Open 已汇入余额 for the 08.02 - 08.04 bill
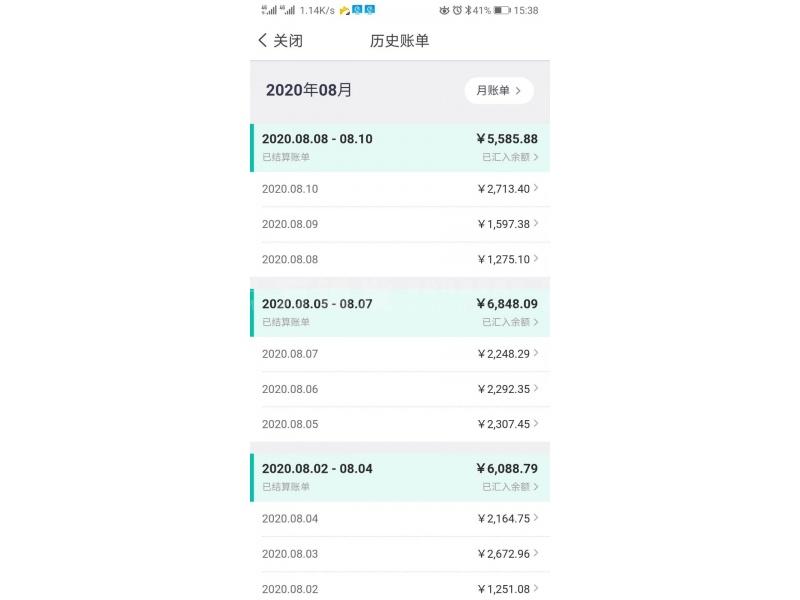800x600 pixels. pyautogui.click(x=510, y=487)
